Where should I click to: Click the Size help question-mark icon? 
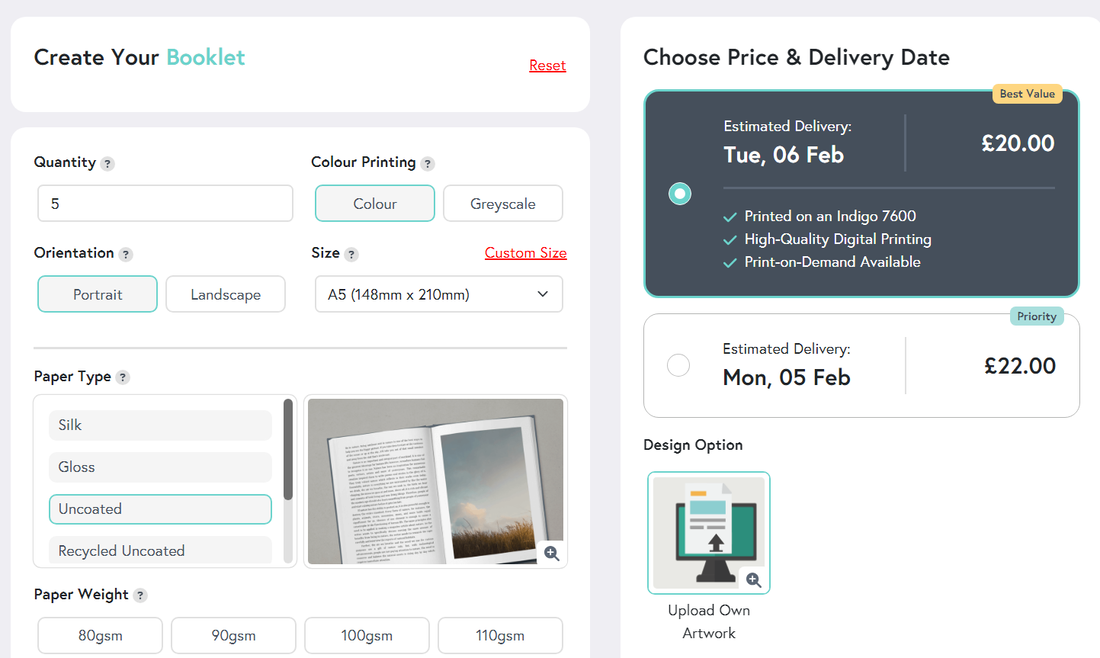tap(352, 255)
